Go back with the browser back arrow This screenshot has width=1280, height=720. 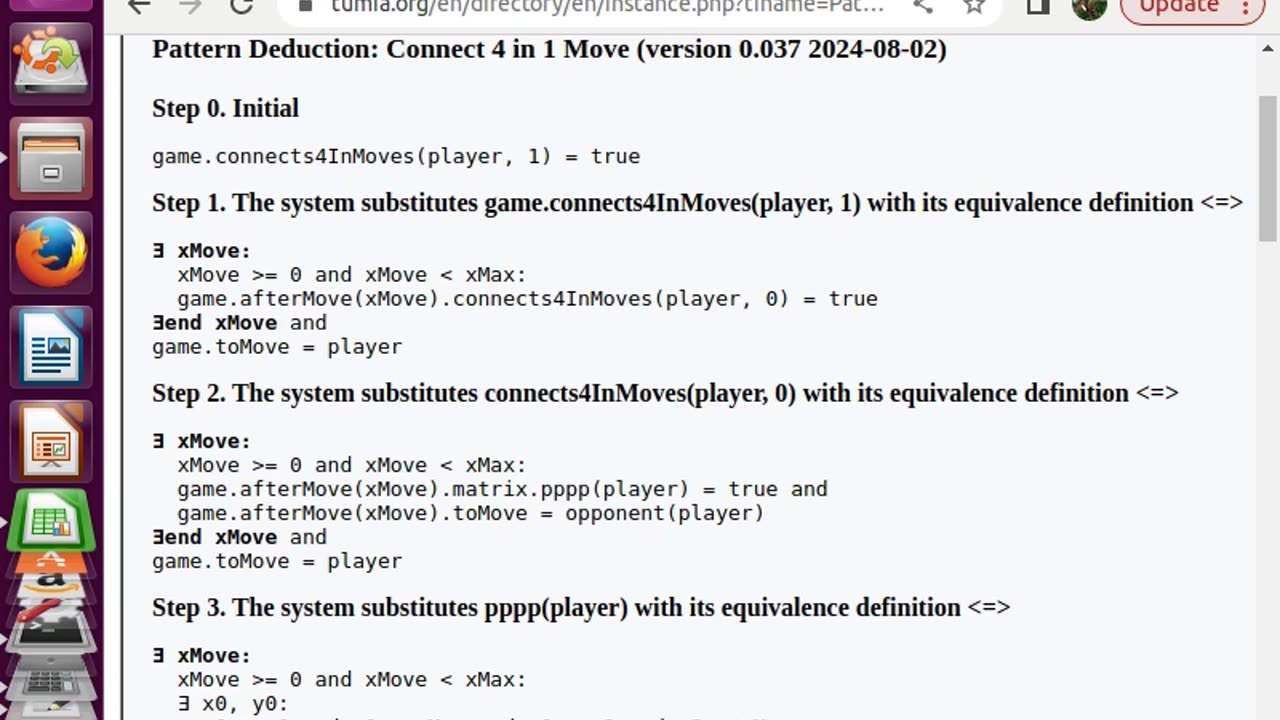[139, 6]
